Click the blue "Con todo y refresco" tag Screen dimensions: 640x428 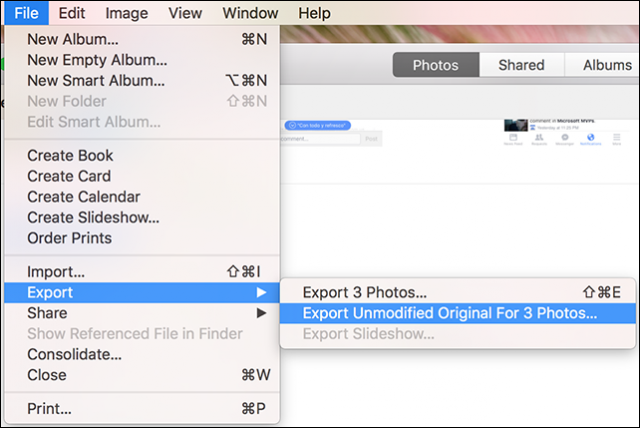pos(319,125)
